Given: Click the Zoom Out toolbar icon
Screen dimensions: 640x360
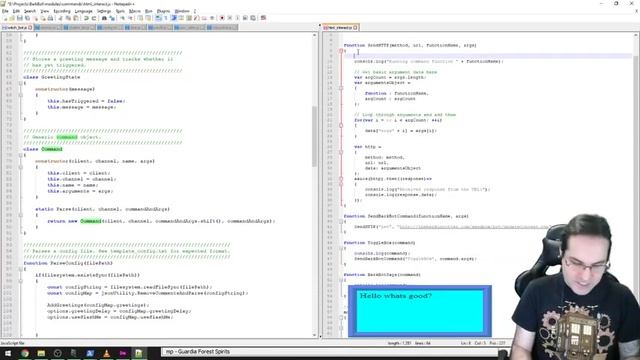Looking at the screenshot, I should (x=131, y=18).
